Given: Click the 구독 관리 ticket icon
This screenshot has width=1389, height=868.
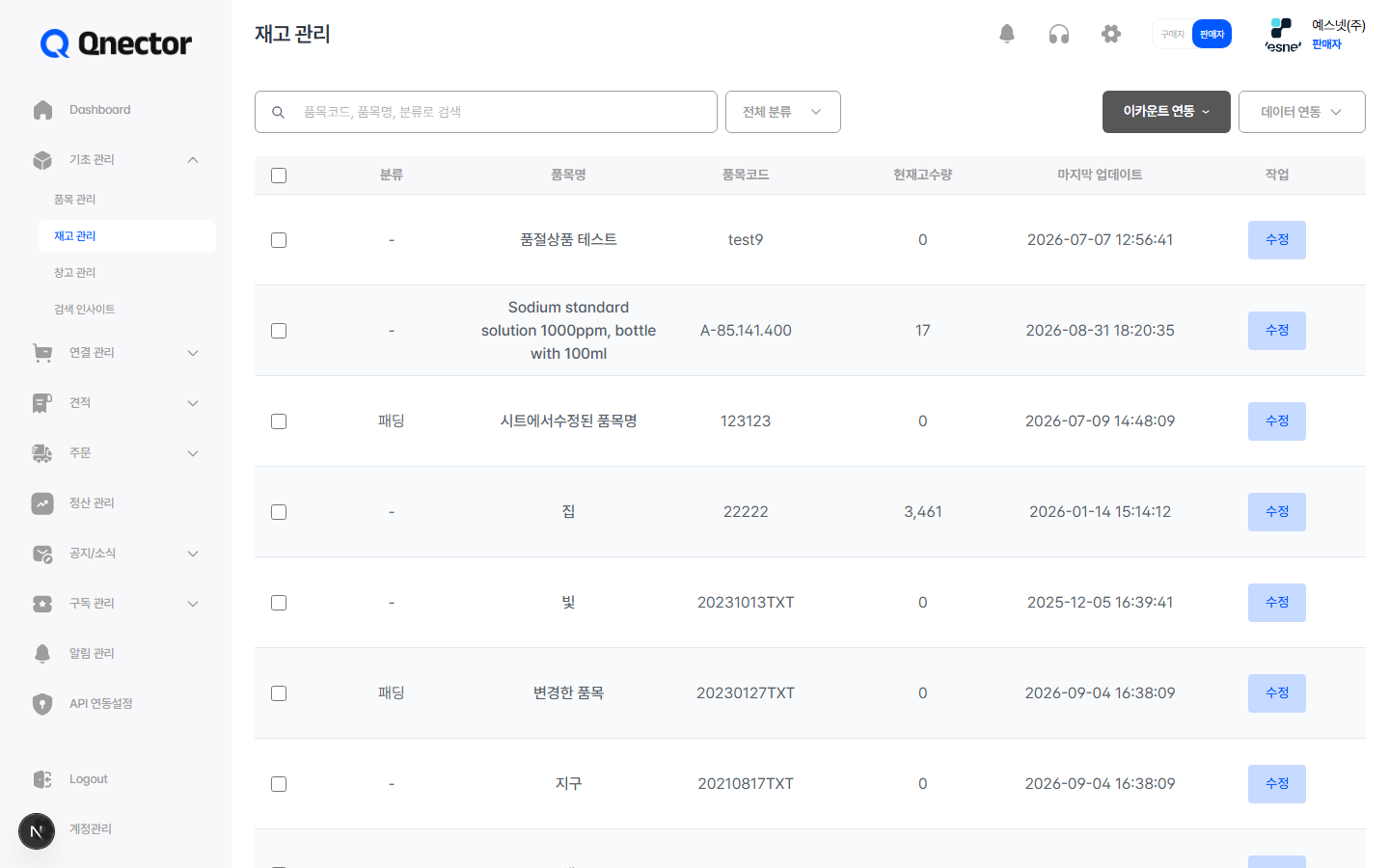Looking at the screenshot, I should click(x=42, y=604).
